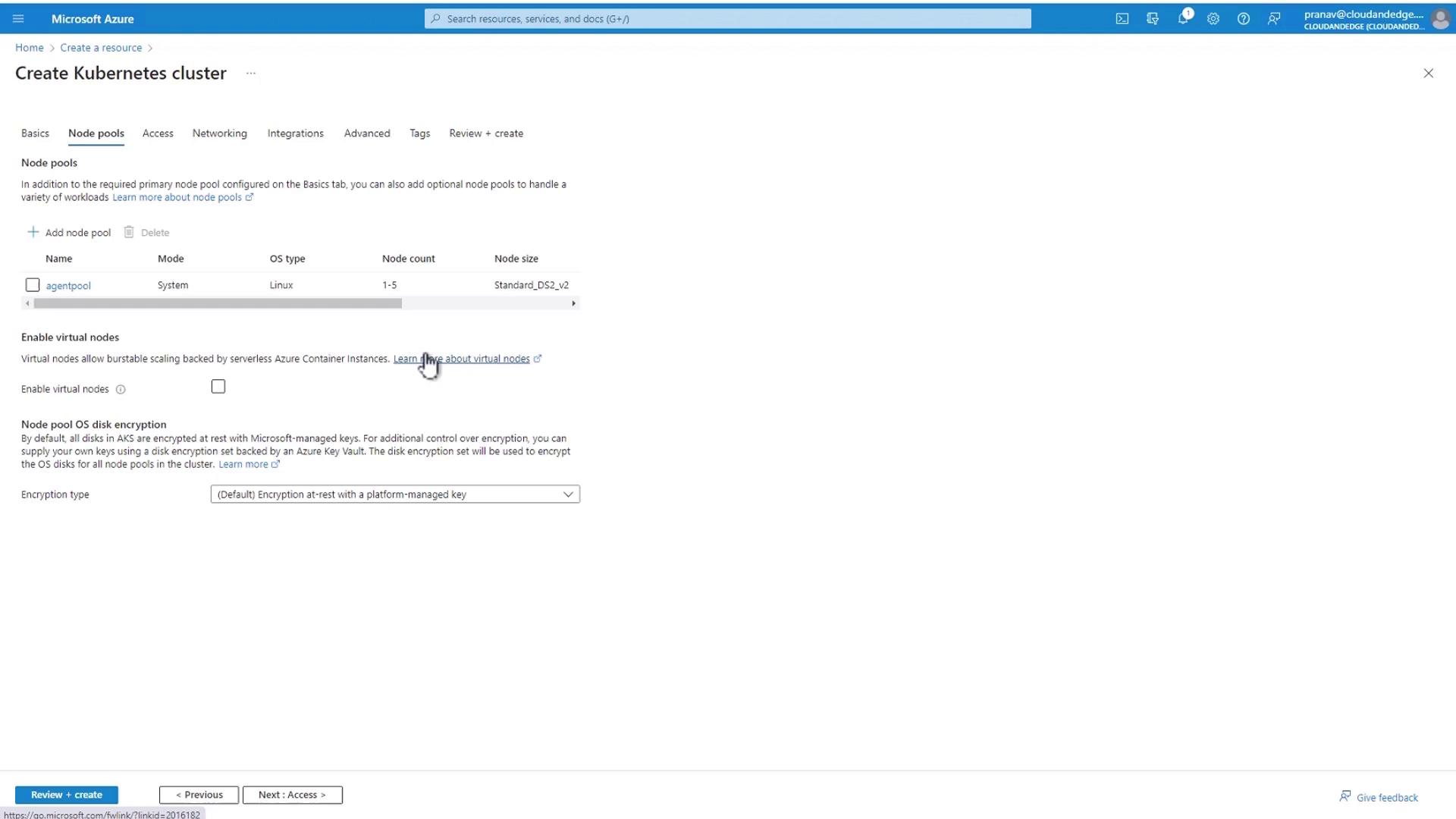Open Directories and subscriptions filter icon

[x=1153, y=19]
